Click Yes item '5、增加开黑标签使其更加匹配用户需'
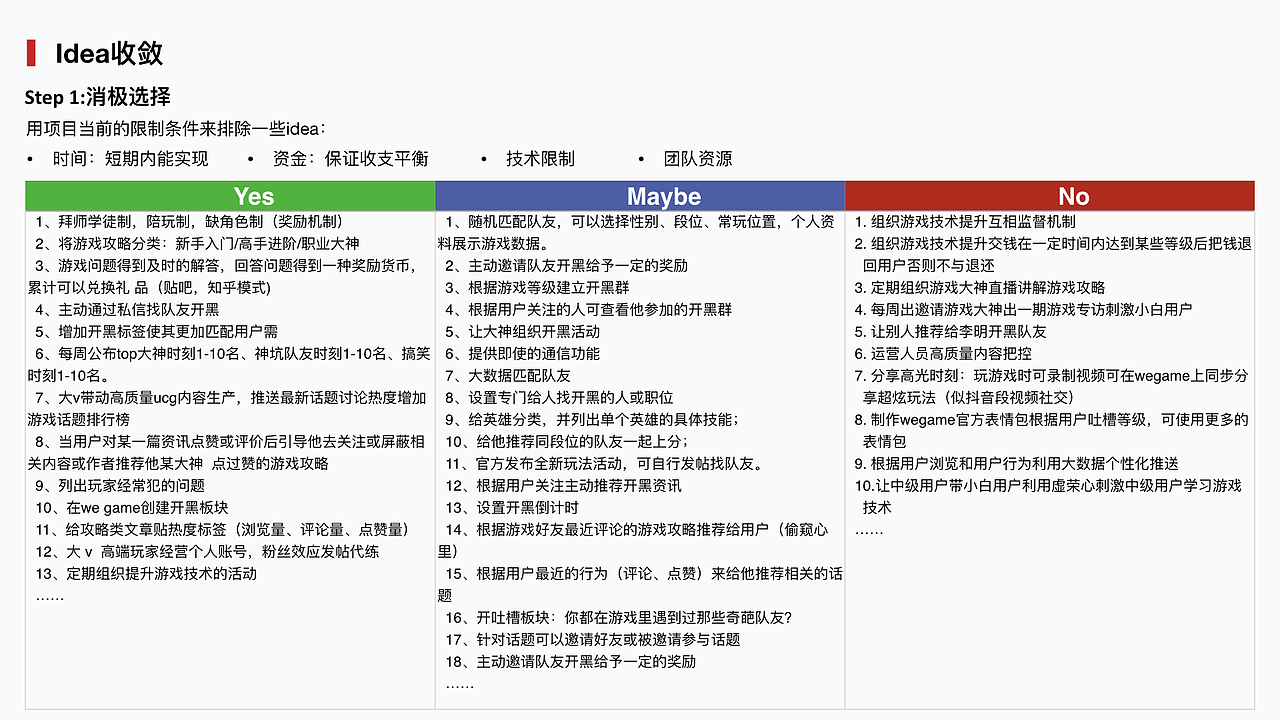This screenshot has height=720, width=1280. [x=157, y=332]
